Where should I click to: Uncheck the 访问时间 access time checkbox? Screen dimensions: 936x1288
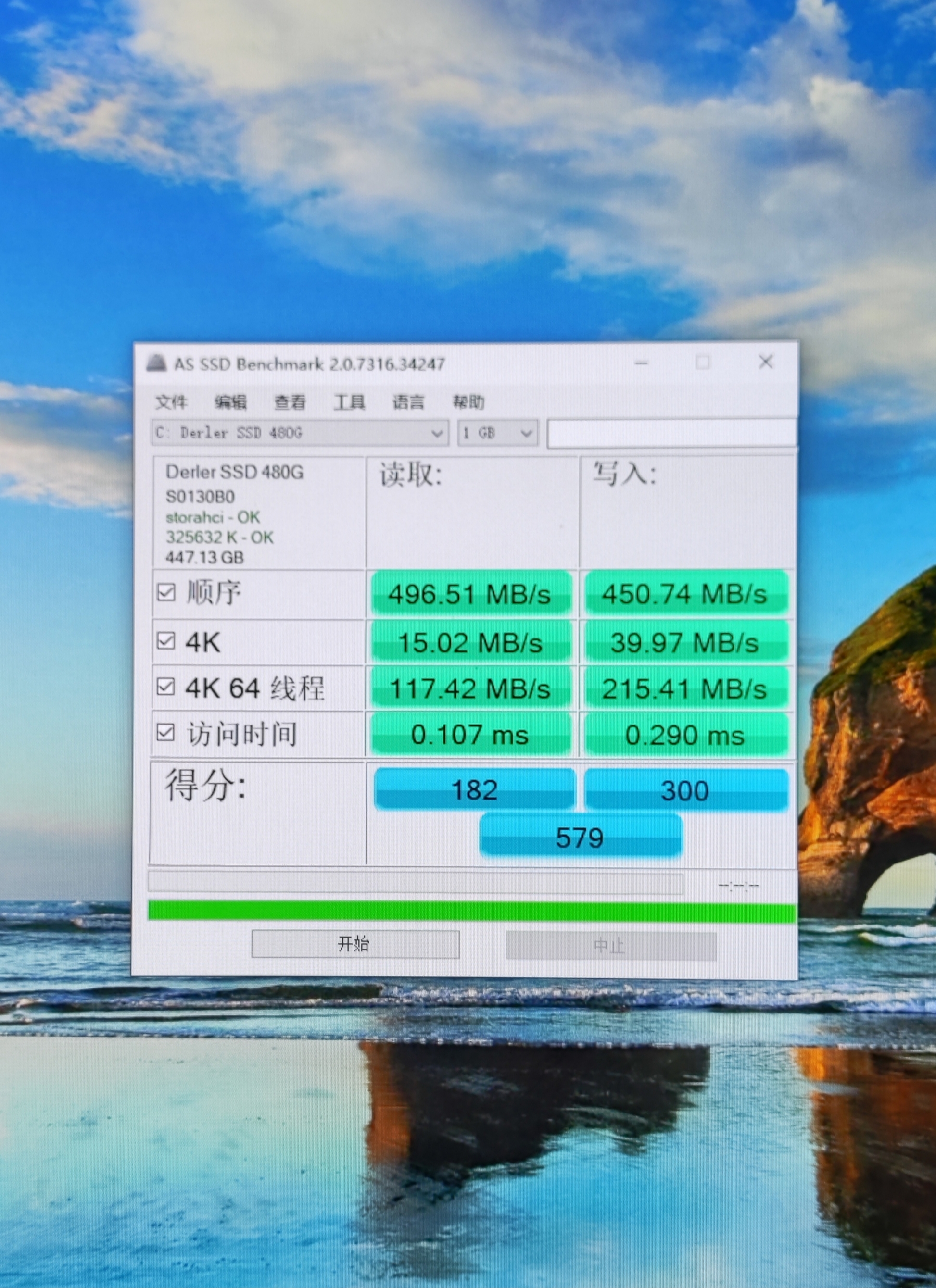[x=165, y=733]
